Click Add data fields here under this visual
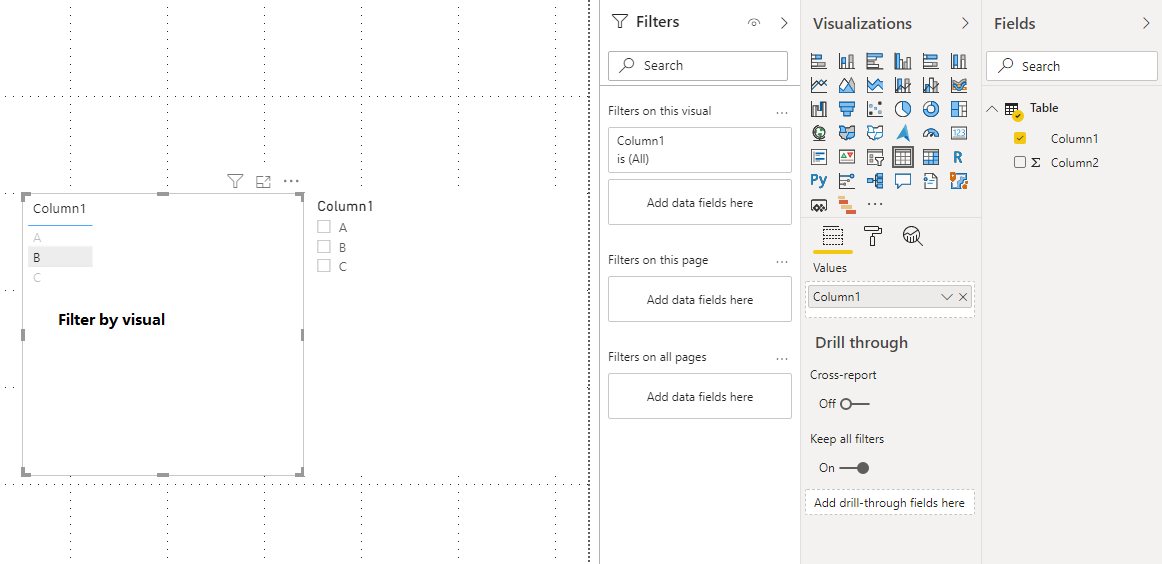The height and width of the screenshot is (564, 1162). (700, 202)
